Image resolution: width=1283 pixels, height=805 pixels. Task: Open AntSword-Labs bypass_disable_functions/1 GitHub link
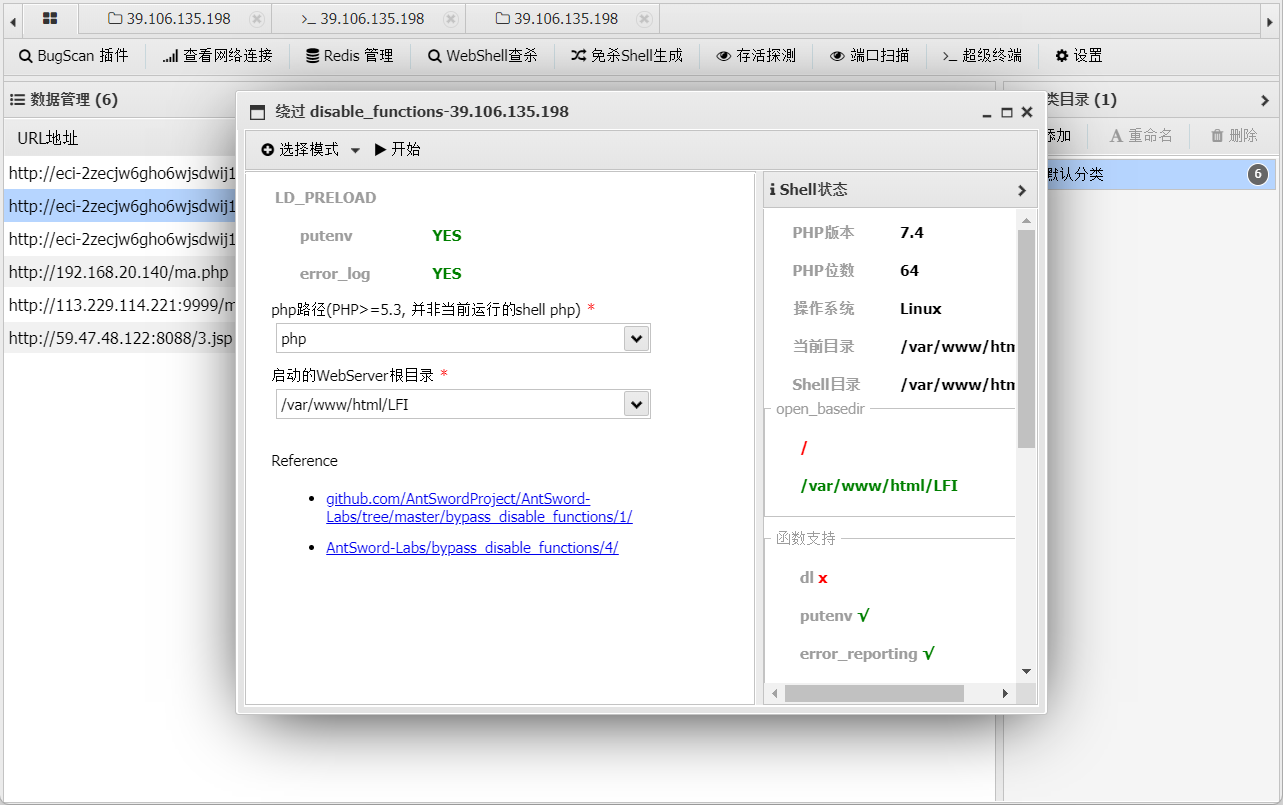tap(479, 508)
